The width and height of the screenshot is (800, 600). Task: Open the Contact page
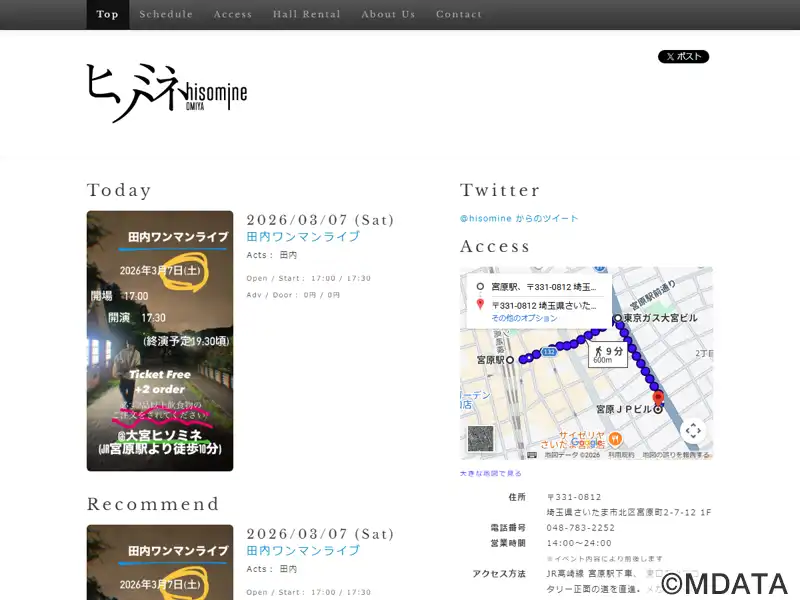click(459, 14)
